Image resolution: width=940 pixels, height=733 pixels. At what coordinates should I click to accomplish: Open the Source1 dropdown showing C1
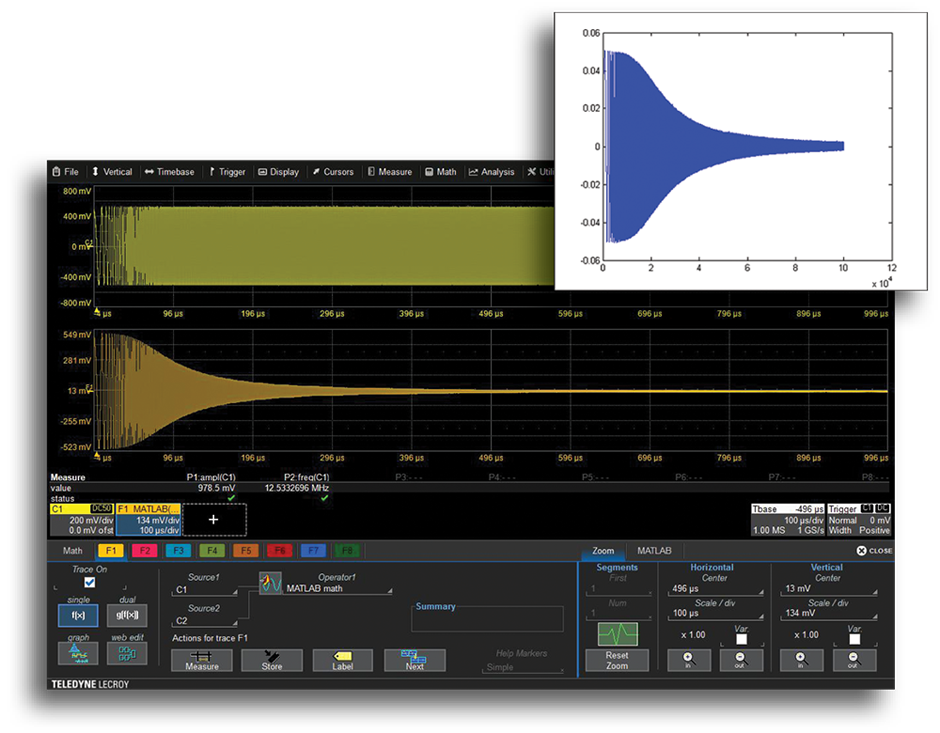pyautogui.click(x=207, y=590)
